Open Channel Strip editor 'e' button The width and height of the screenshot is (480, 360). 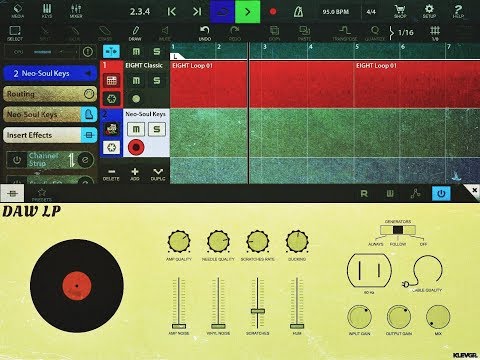click(85, 160)
